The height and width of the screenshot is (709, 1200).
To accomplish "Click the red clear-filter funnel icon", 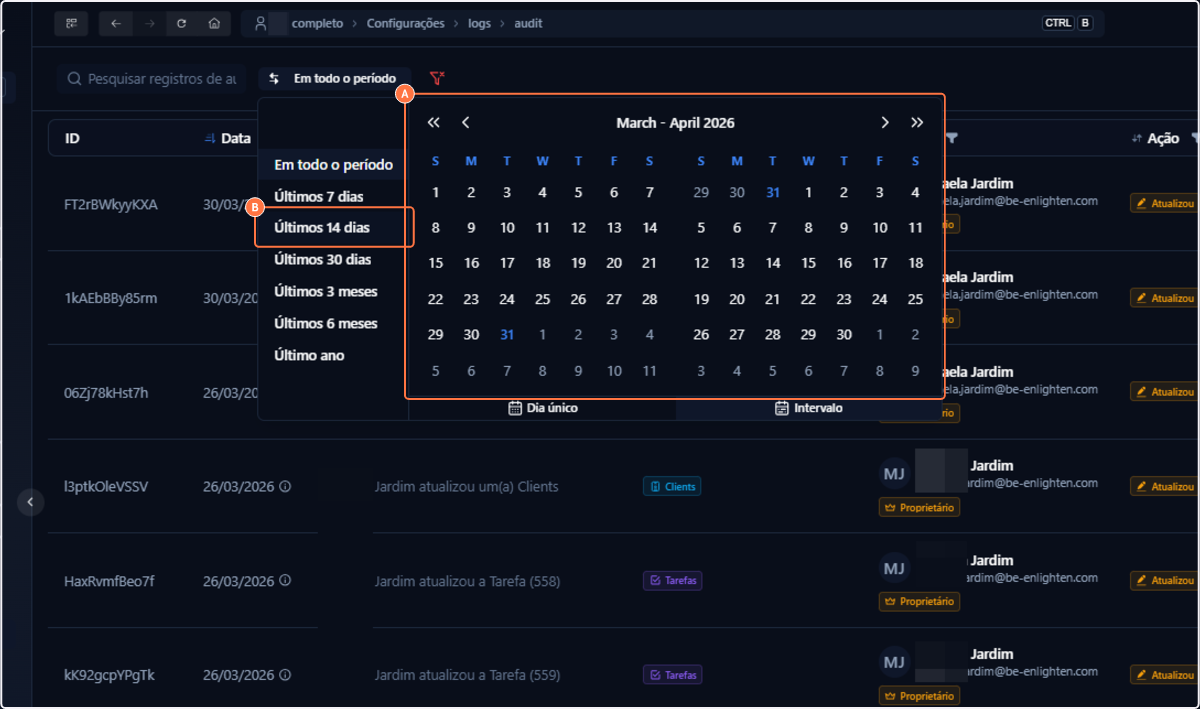I will pos(437,77).
